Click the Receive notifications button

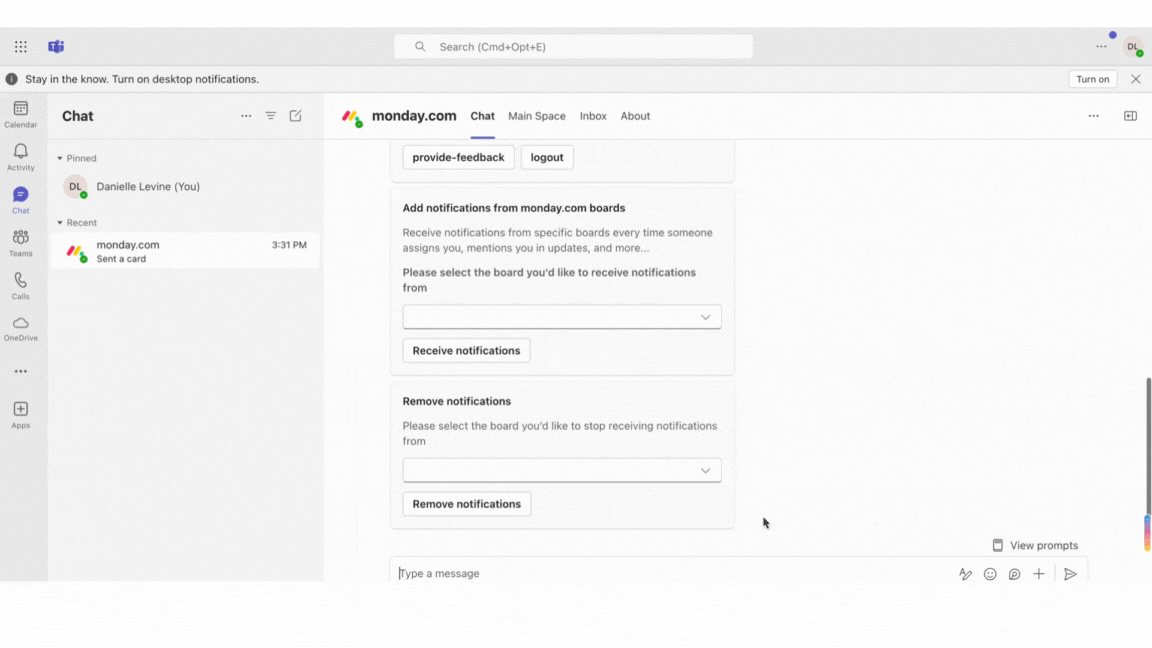coord(467,350)
